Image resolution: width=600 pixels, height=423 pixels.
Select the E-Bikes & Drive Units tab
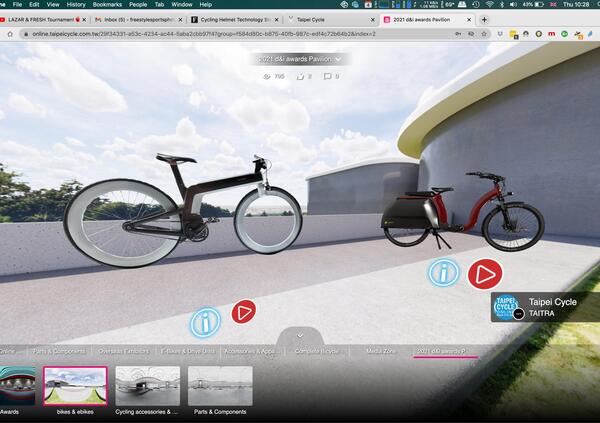pos(188,351)
